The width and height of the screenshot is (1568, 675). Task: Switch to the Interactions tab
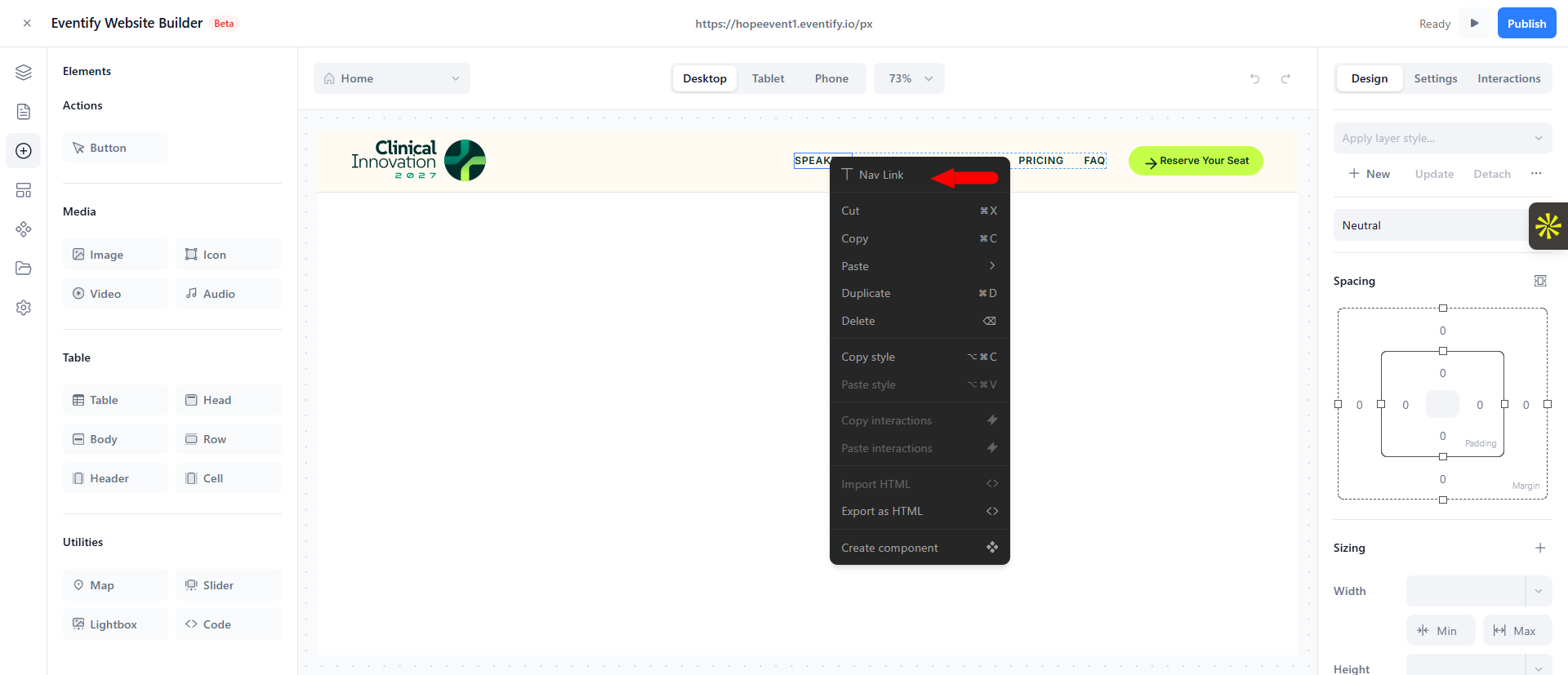1509,78
